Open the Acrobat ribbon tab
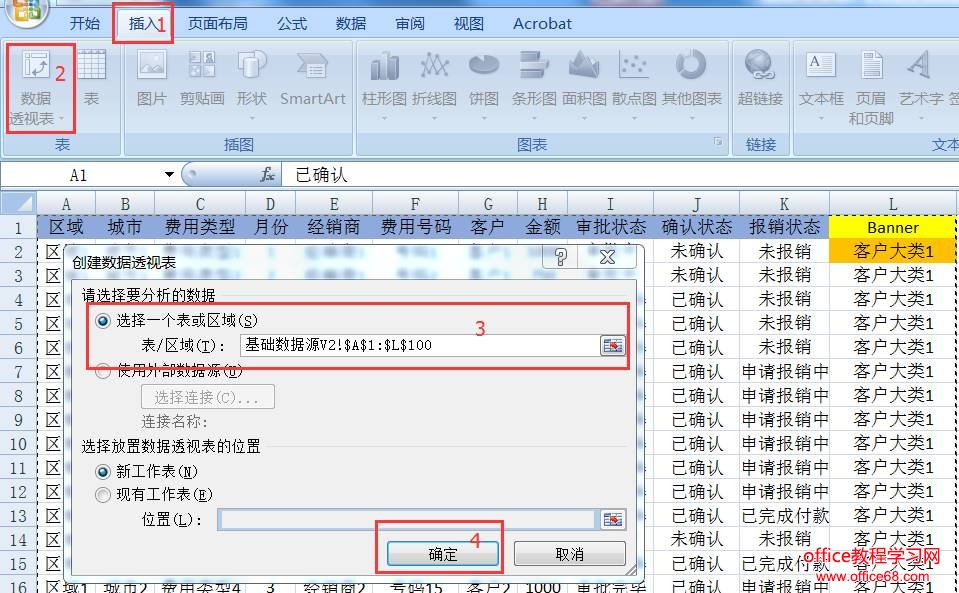This screenshot has width=959, height=593. [541, 23]
